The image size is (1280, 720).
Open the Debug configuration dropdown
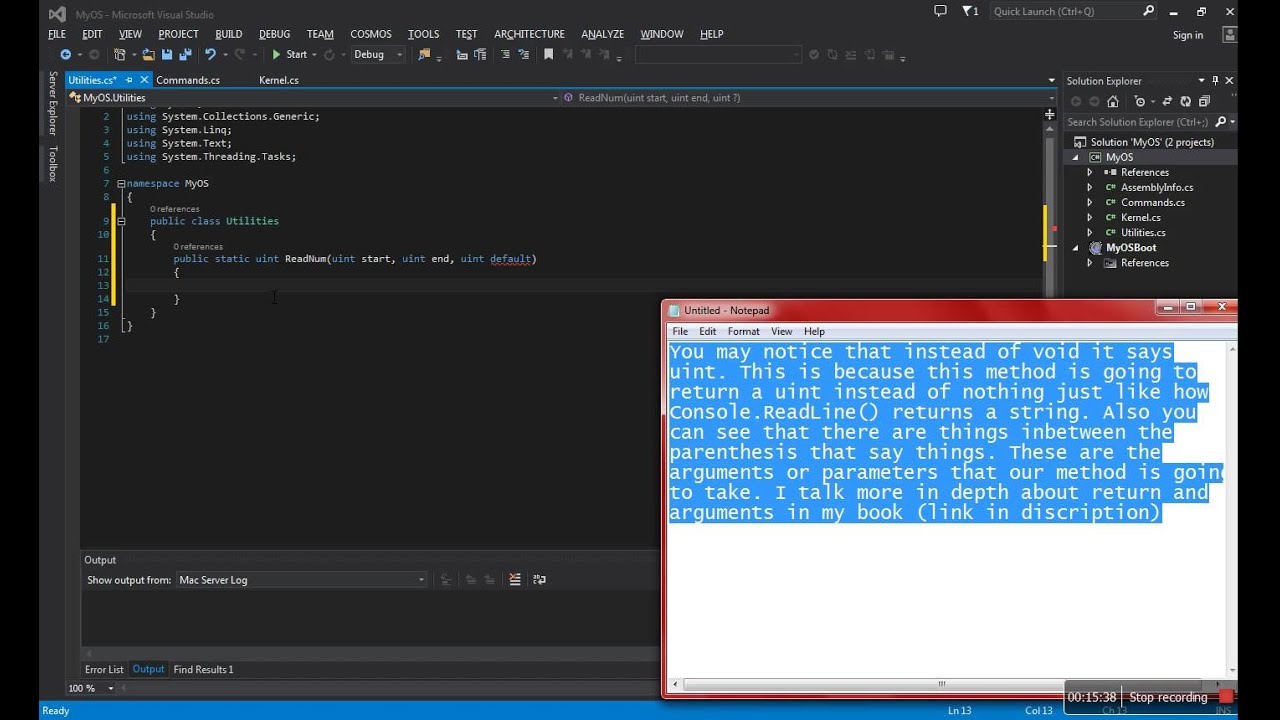(377, 54)
